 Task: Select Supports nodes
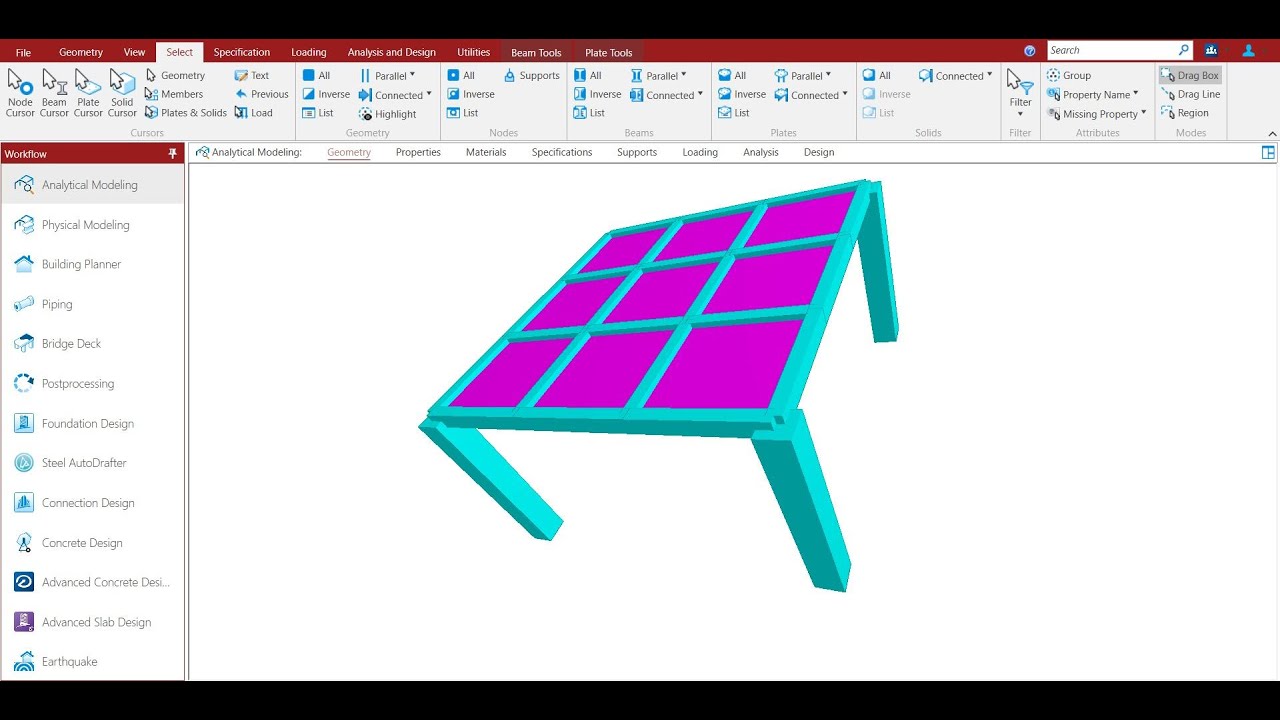(x=531, y=75)
